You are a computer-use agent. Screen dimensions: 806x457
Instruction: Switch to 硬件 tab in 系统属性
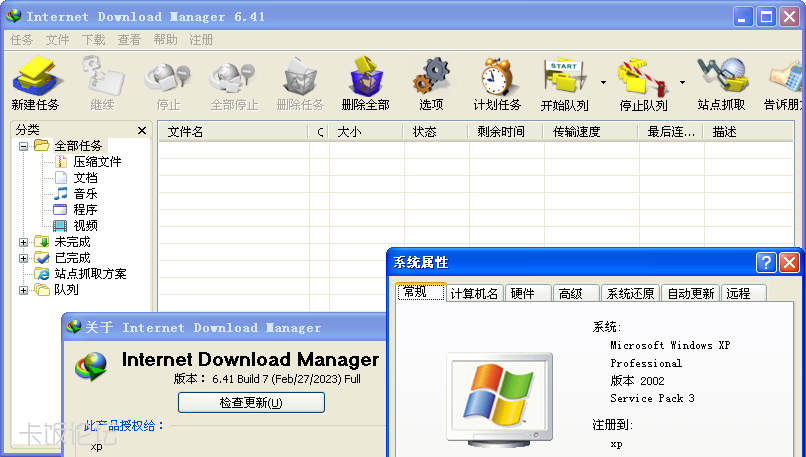pyautogui.click(x=528, y=294)
